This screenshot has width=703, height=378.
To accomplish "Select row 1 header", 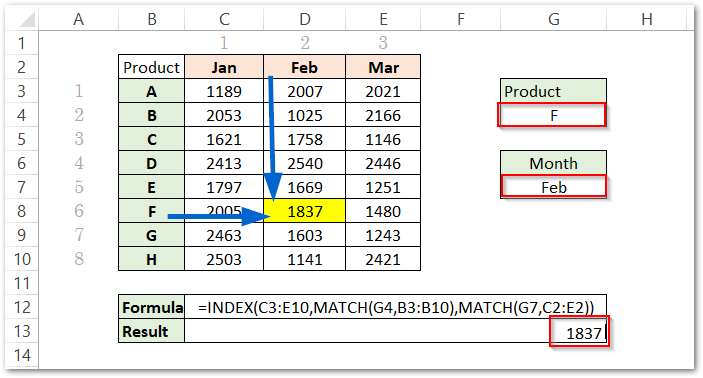I will 22,43.
